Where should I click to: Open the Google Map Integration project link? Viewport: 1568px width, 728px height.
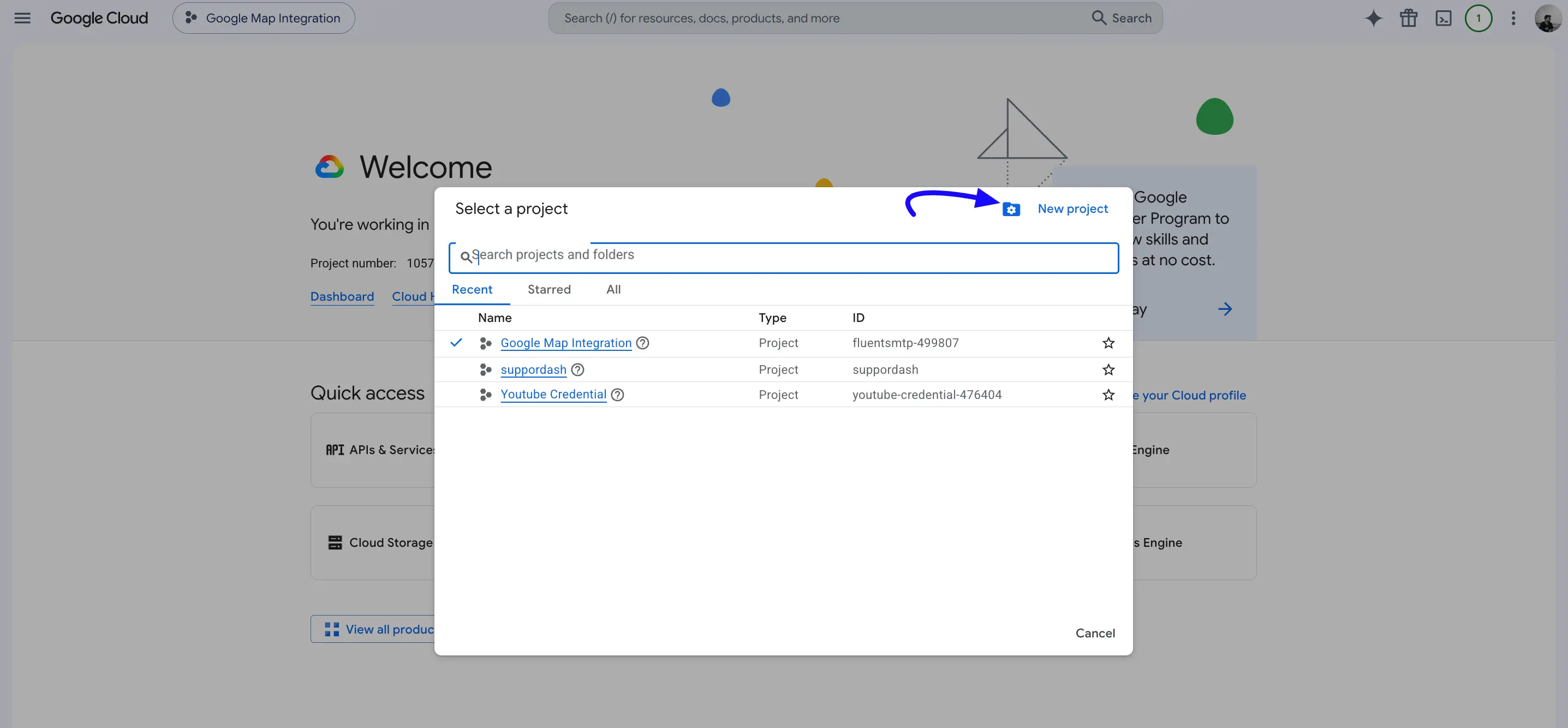pyautogui.click(x=565, y=343)
